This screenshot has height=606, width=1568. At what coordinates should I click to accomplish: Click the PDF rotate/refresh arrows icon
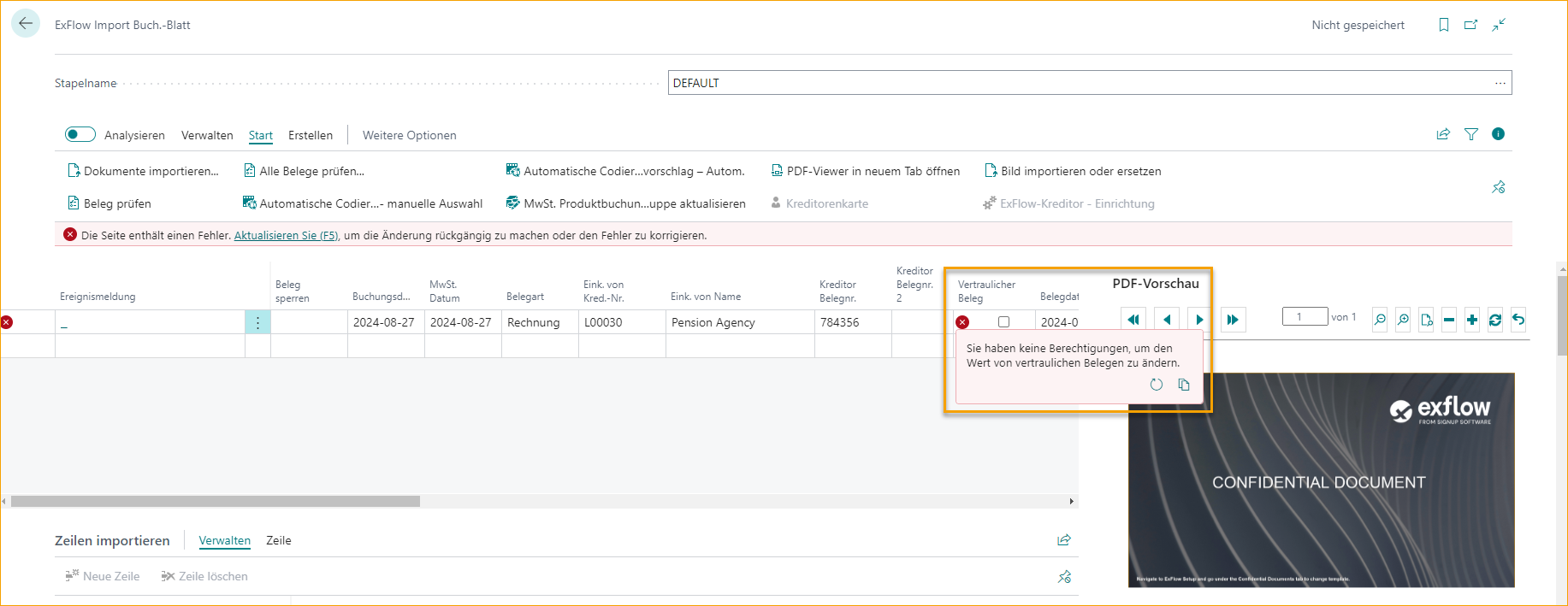pos(1495,320)
